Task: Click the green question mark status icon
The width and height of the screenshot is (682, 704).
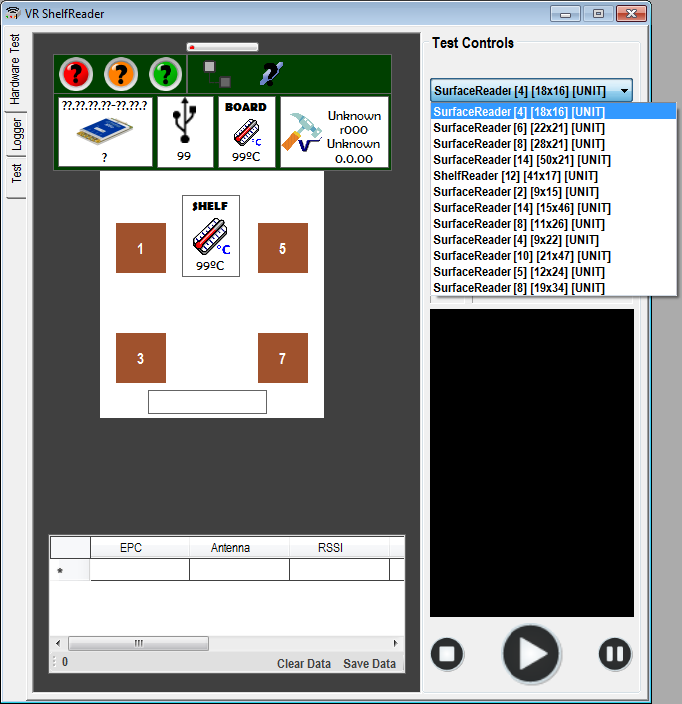Action: point(165,73)
